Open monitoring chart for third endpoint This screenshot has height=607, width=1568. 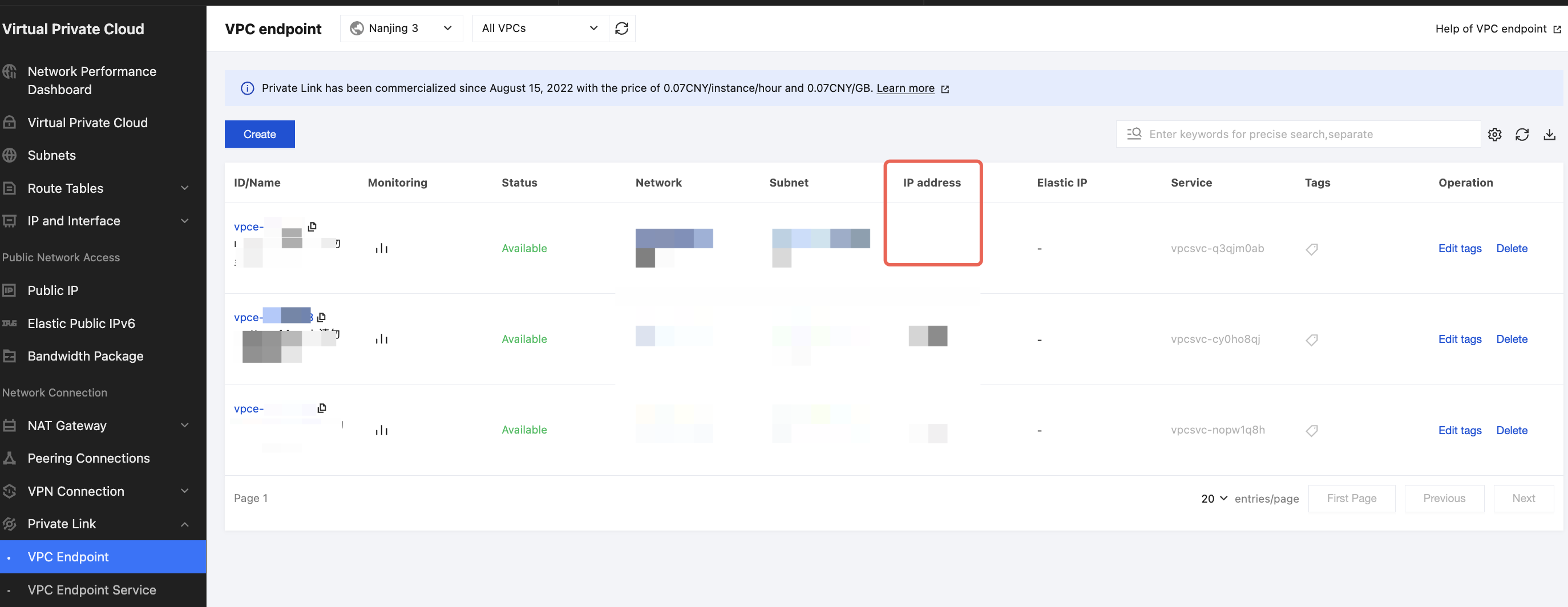(x=382, y=431)
